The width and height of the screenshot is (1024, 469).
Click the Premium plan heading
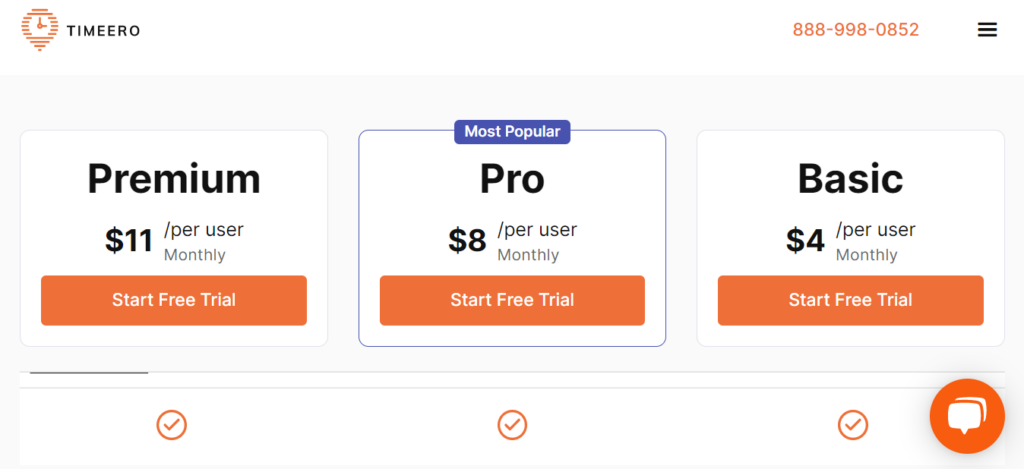pyautogui.click(x=174, y=179)
